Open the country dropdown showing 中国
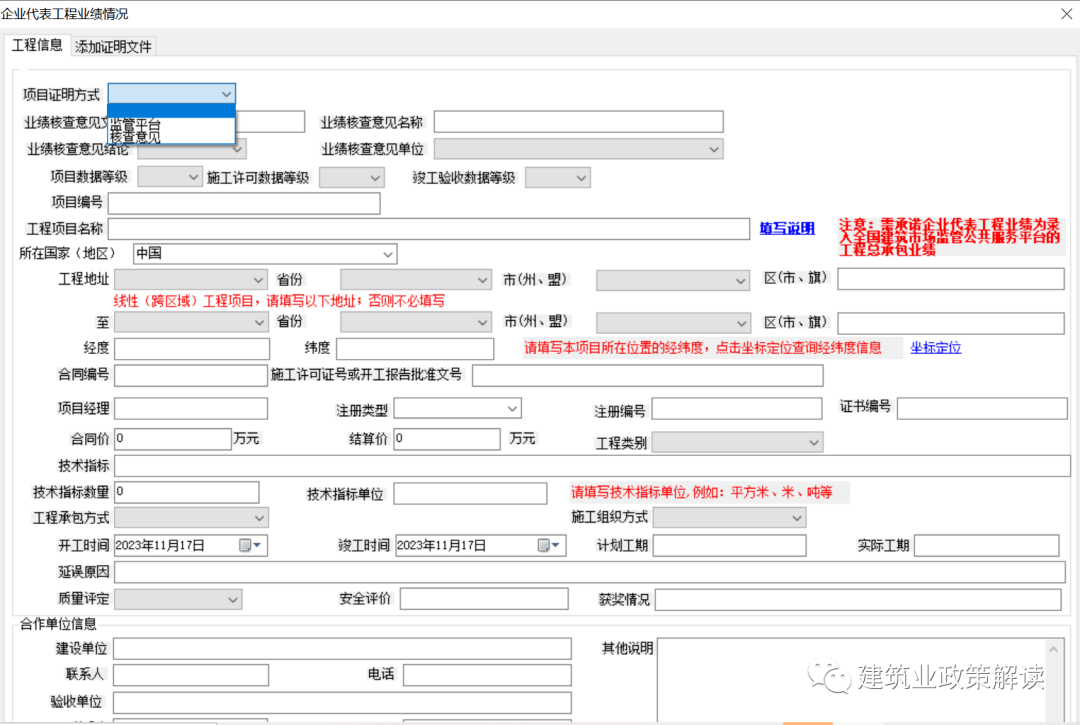The image size is (1080, 725). pos(388,253)
